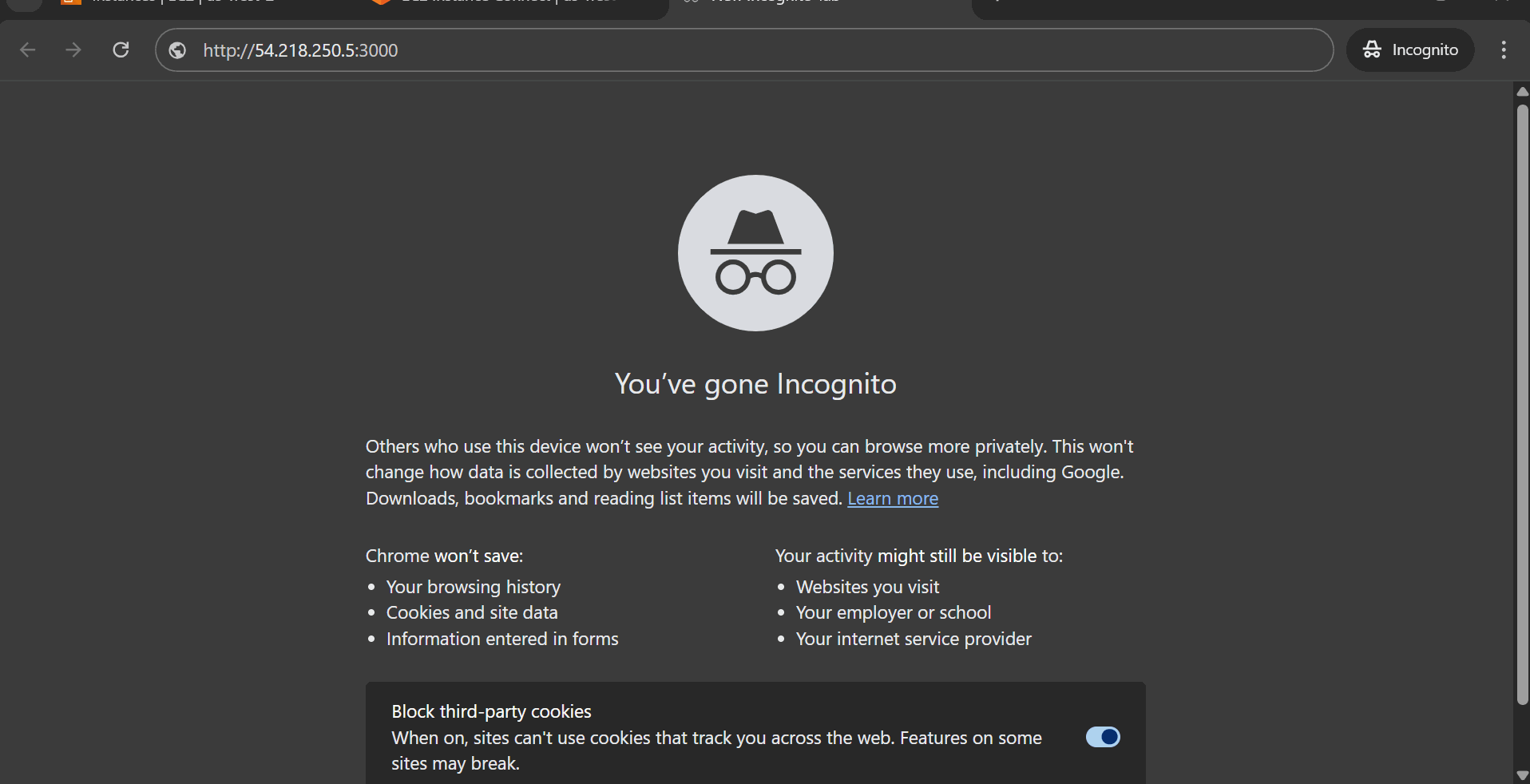Click the vertical scrollbar thumb
This screenshot has height=784, width=1530.
1522,405
